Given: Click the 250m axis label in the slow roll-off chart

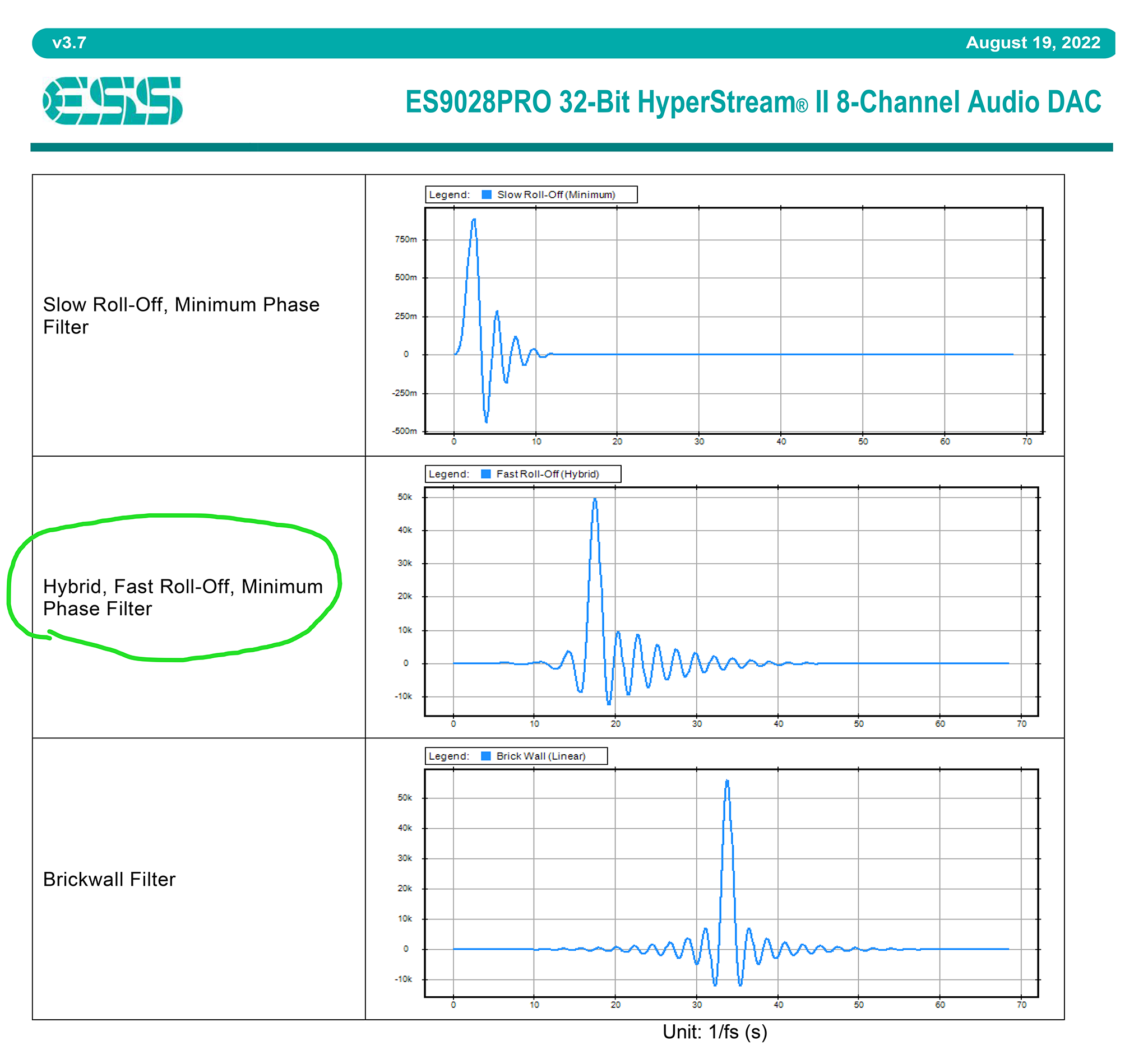Looking at the screenshot, I should point(405,316).
